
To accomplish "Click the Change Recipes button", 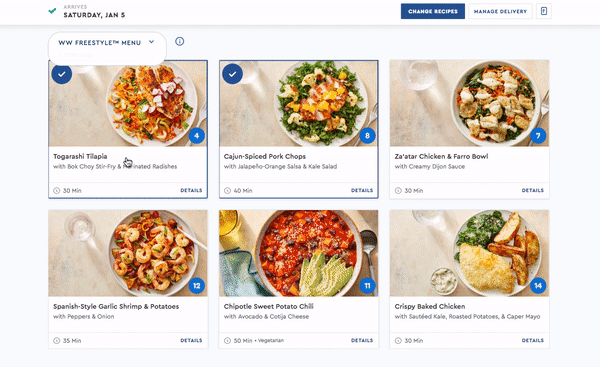I will coord(433,11).
